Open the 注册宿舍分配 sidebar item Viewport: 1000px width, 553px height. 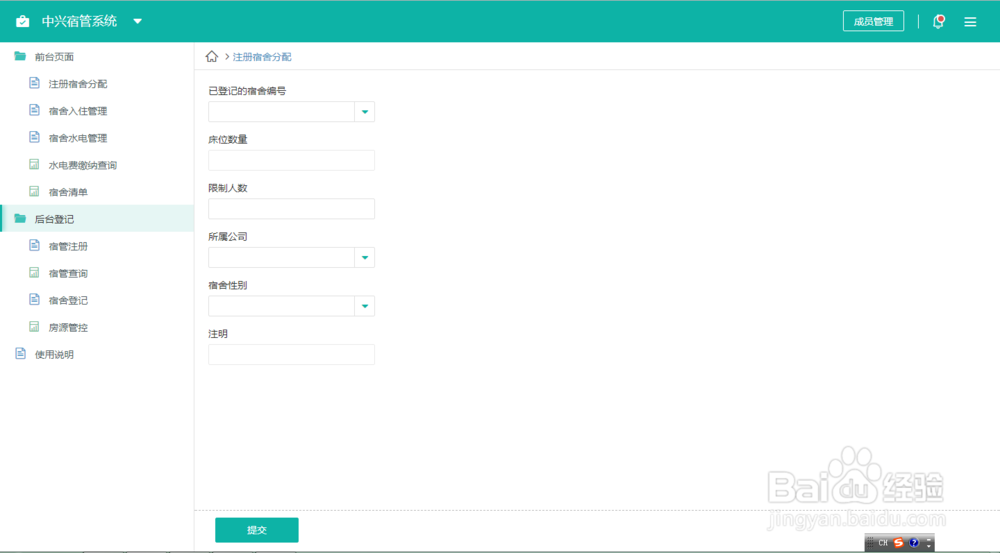pos(78,84)
